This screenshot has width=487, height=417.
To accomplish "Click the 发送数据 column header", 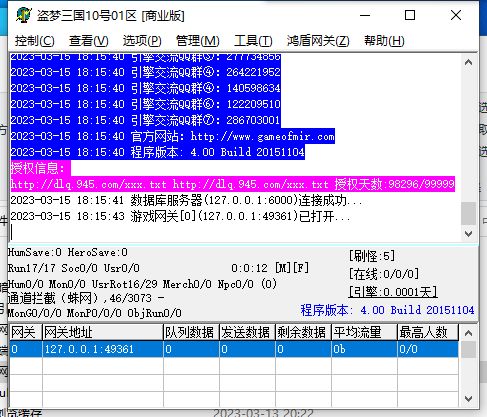I will [247, 332].
